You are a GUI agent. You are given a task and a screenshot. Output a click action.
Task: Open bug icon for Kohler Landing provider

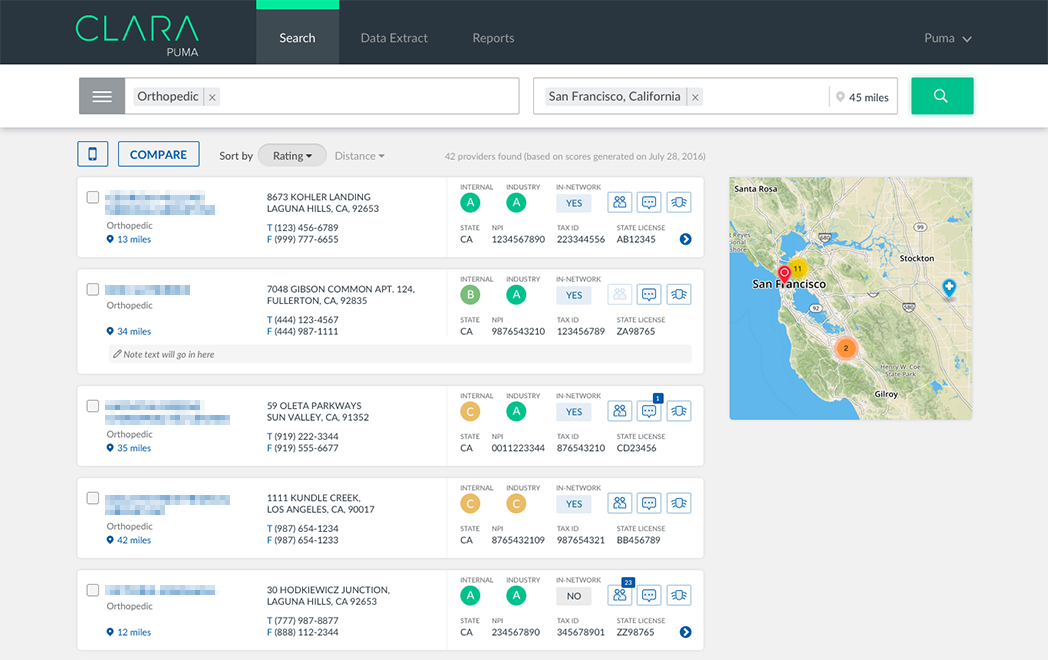(678, 202)
